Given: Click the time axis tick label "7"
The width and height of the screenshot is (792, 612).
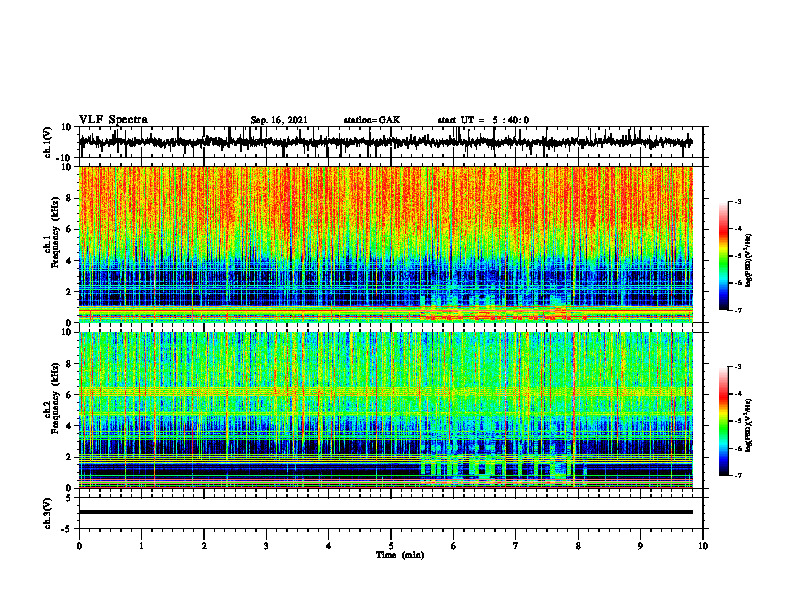Looking at the screenshot, I should (x=516, y=546).
